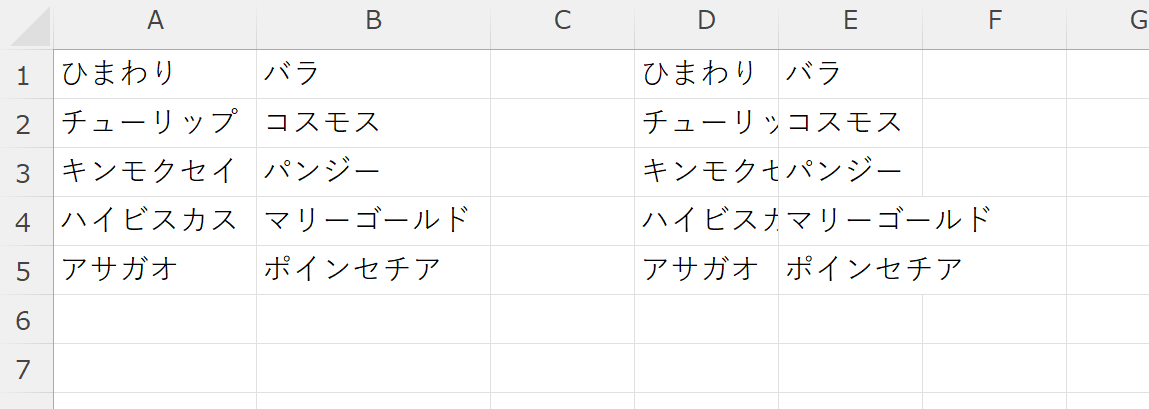Click cell E1 containing バラ in column E
This screenshot has width=1149, height=409.
click(850, 74)
